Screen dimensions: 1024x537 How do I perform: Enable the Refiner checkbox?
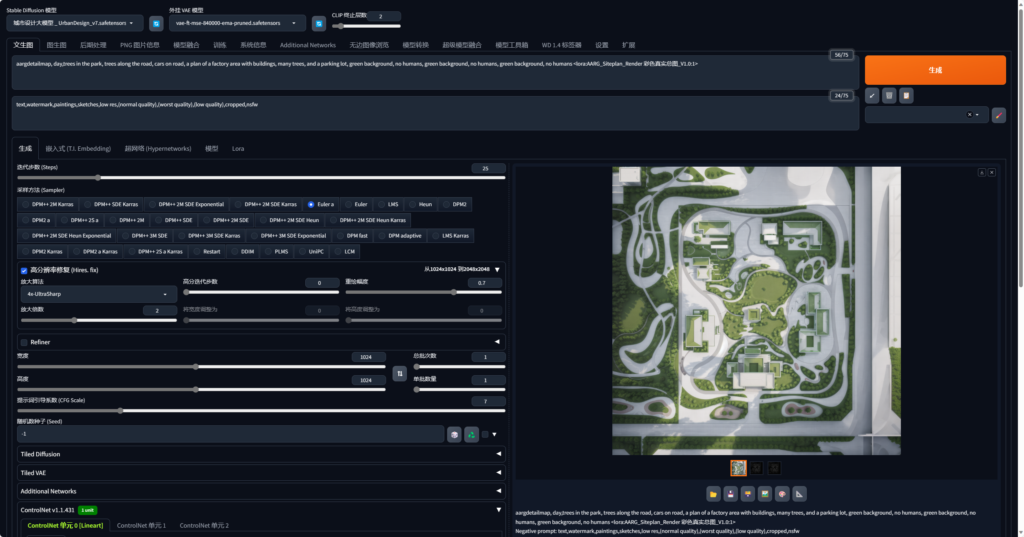point(24,342)
